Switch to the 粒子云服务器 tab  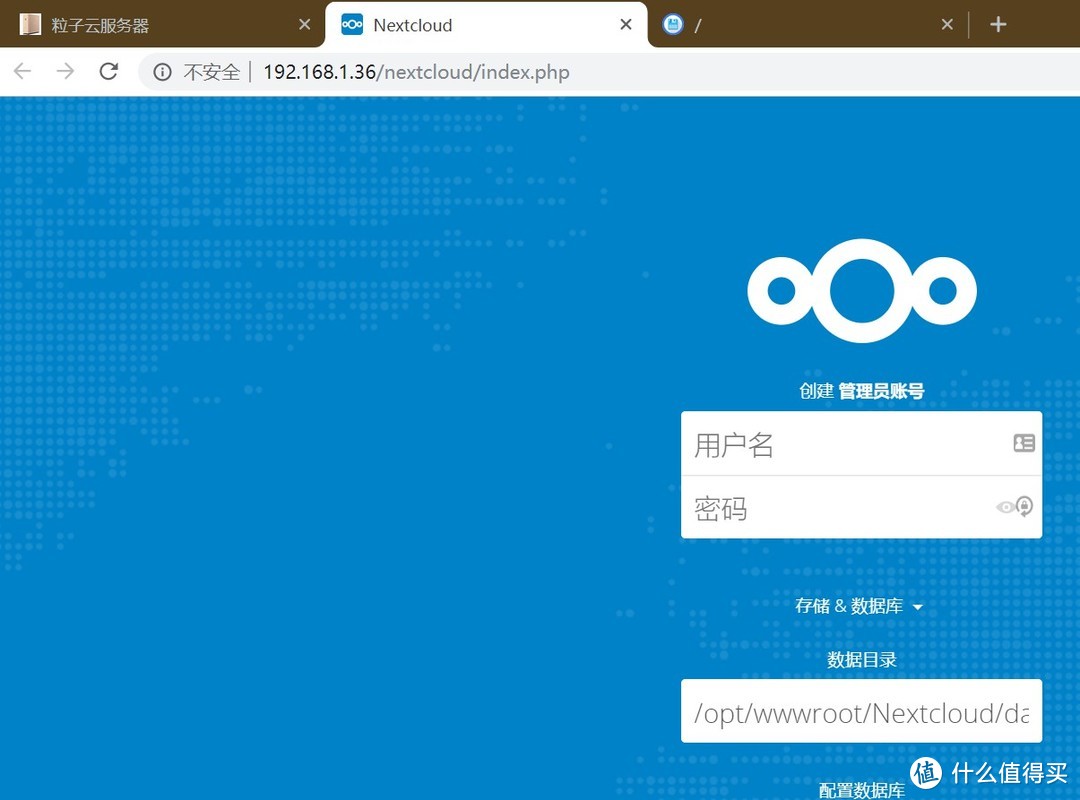tap(162, 25)
